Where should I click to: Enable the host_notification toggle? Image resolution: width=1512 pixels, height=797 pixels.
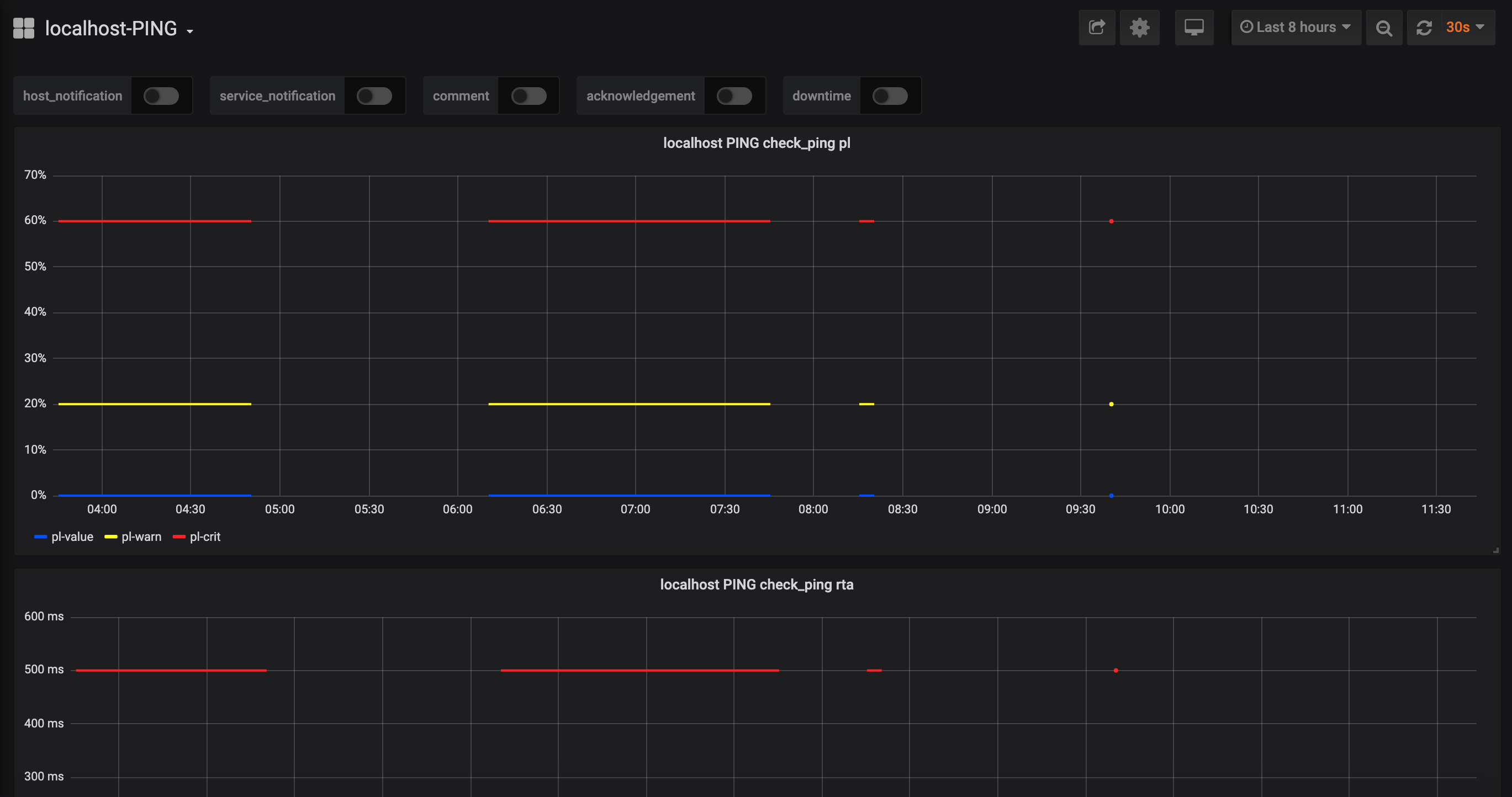pos(161,95)
